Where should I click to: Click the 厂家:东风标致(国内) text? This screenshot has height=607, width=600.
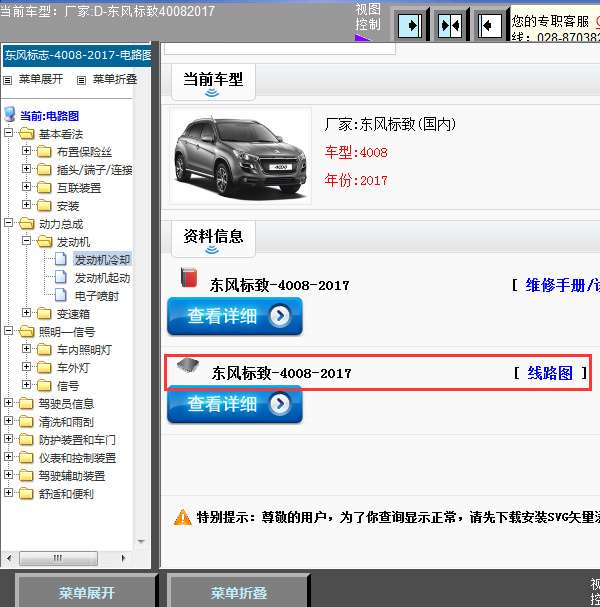[390, 124]
